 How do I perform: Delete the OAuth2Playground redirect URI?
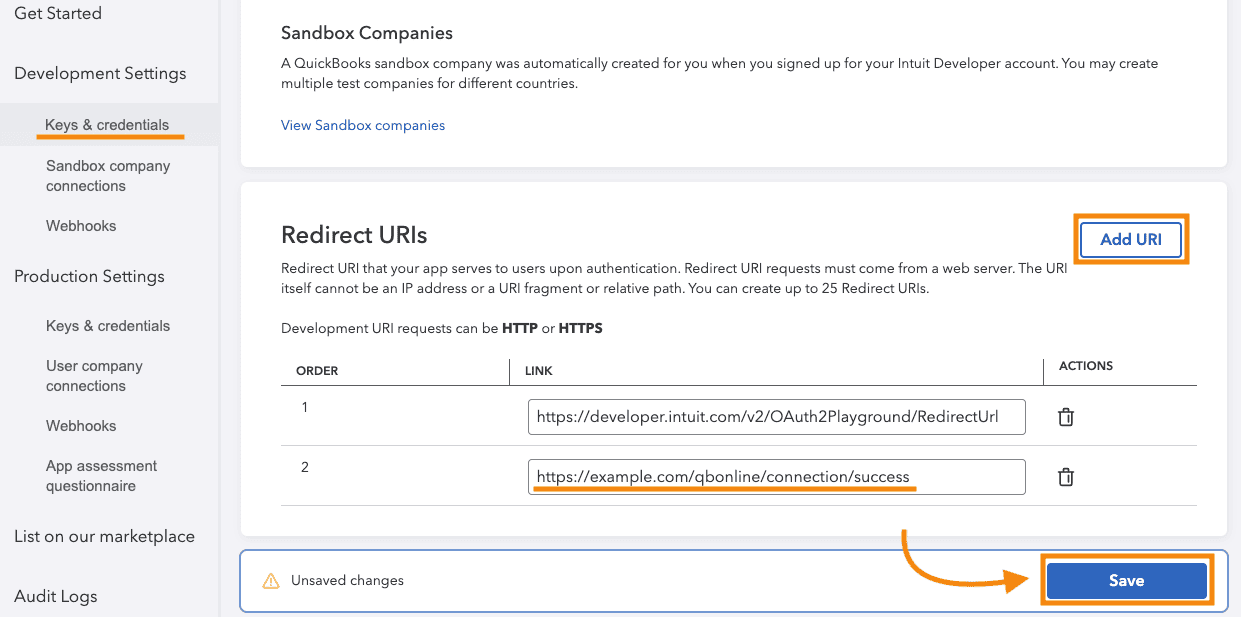click(1065, 416)
